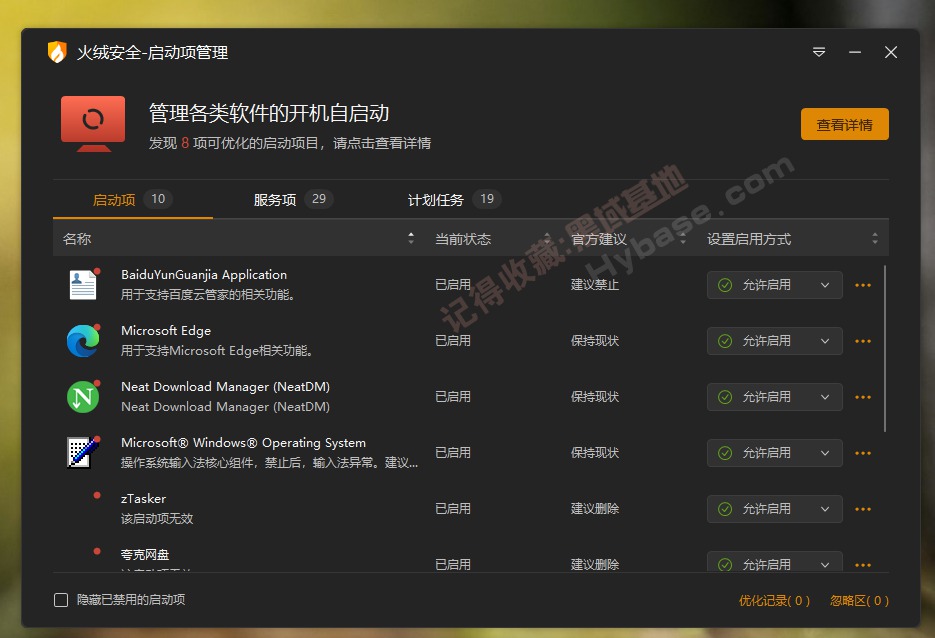Viewport: 935px width, 638px height.
Task: Toggle 隐藏已禁用的启动项 checkbox
Action: pyautogui.click(x=61, y=600)
